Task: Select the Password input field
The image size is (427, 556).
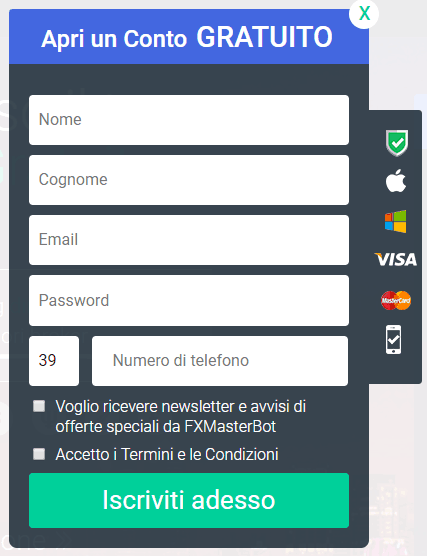Action: click(x=189, y=300)
